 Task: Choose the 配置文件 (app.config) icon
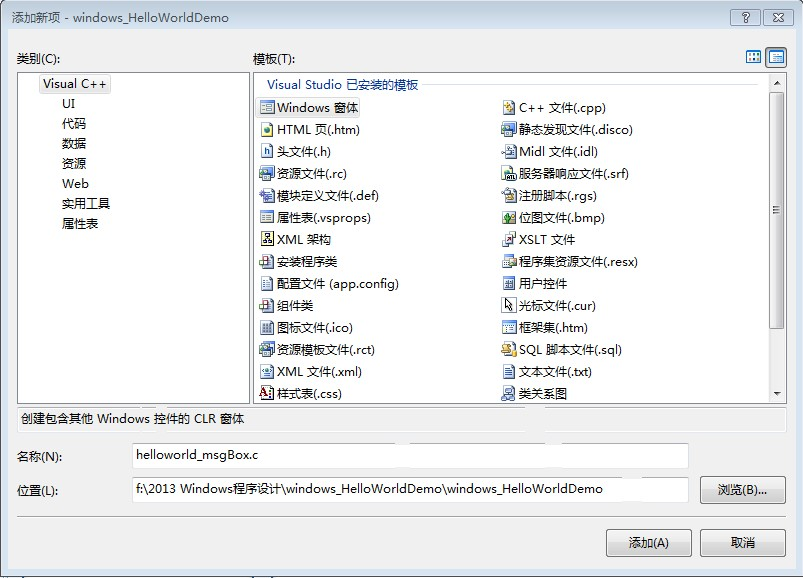click(267, 284)
